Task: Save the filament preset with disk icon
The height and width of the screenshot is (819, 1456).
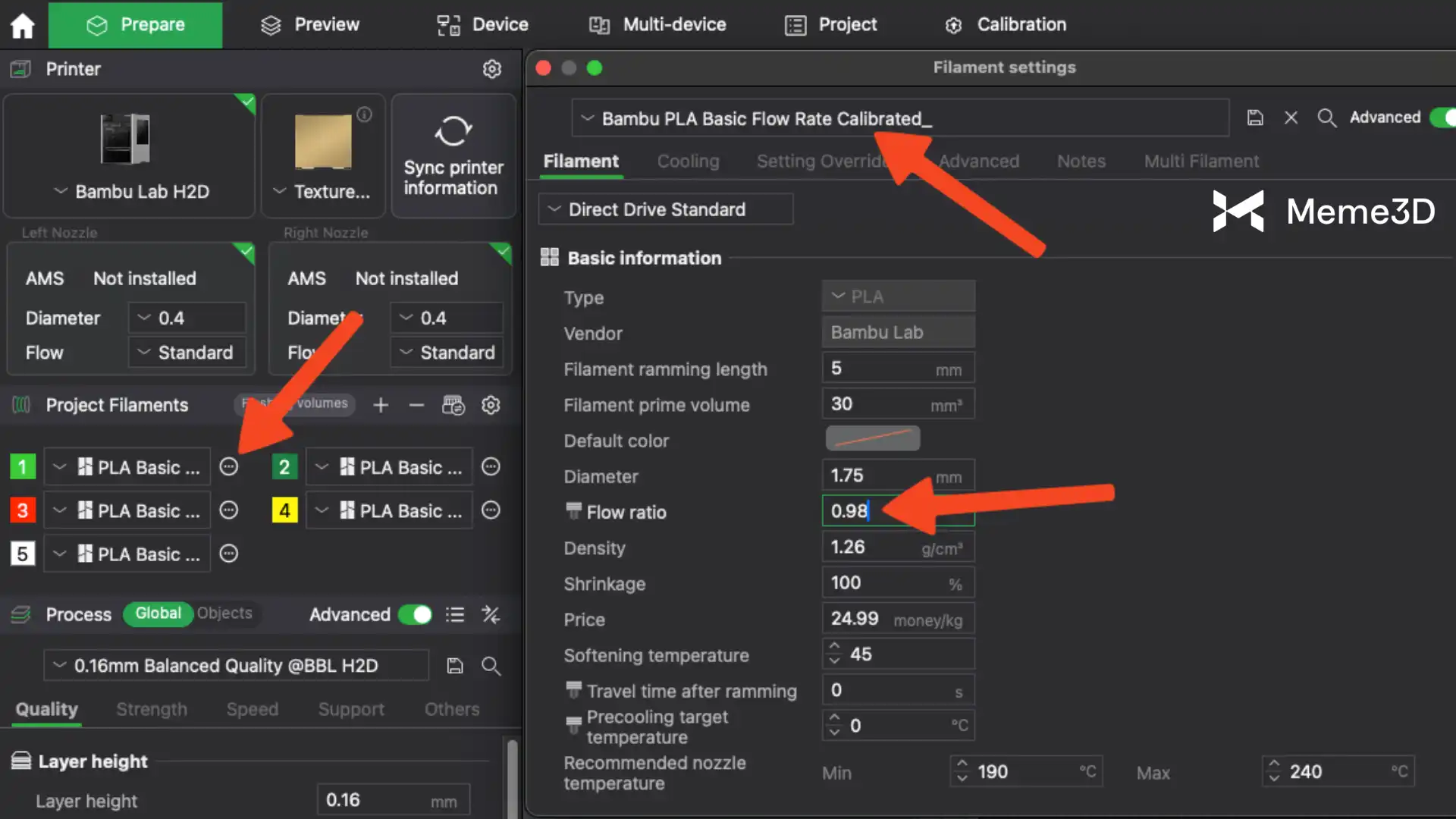Action: 1255,118
